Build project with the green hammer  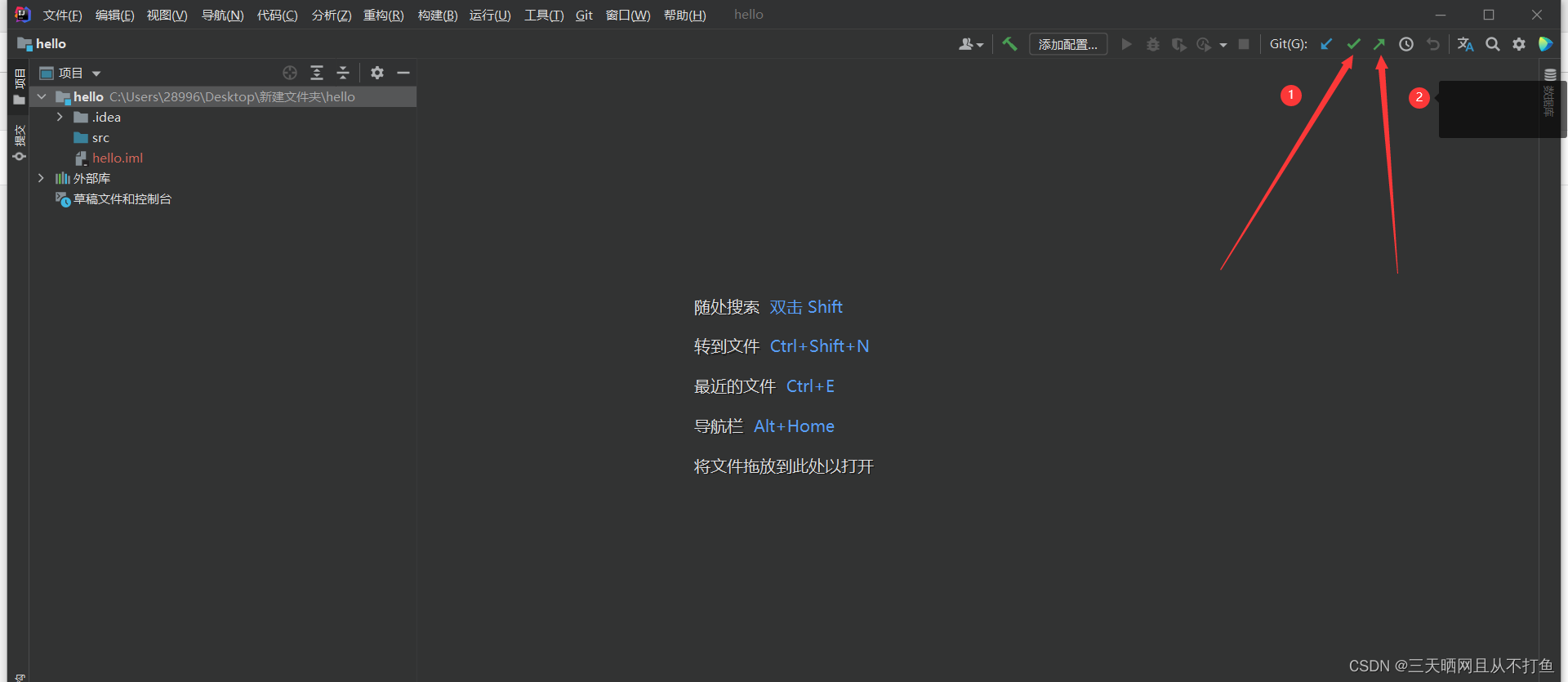[x=1009, y=44]
